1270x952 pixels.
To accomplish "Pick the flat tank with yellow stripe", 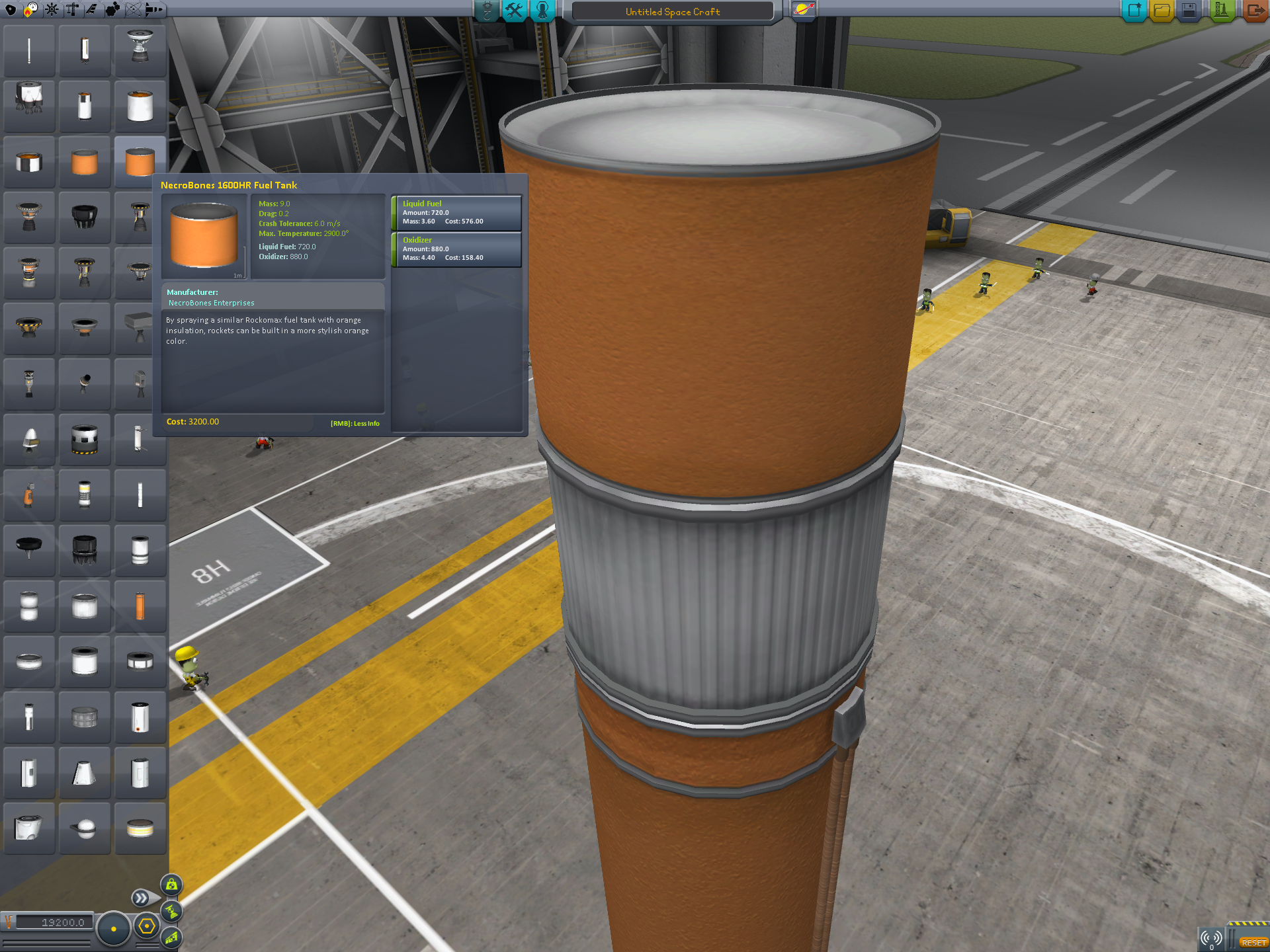I will 140,828.
